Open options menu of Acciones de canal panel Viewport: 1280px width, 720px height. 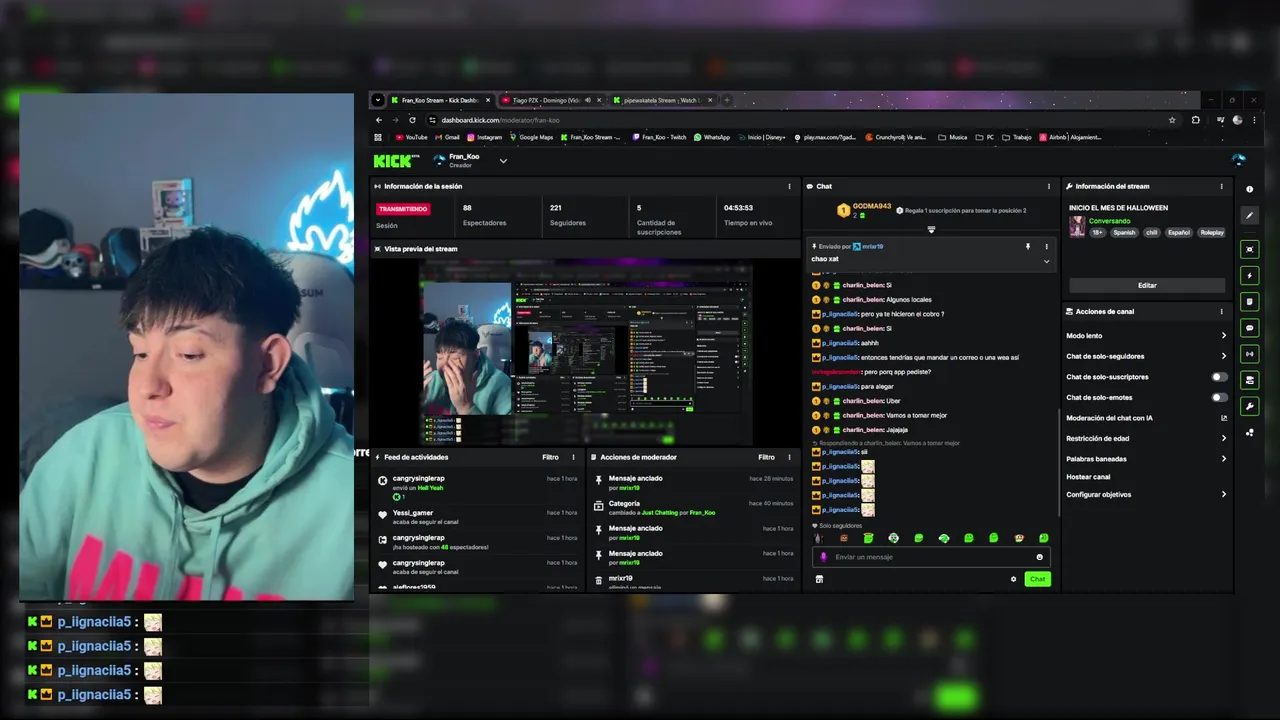(1221, 311)
